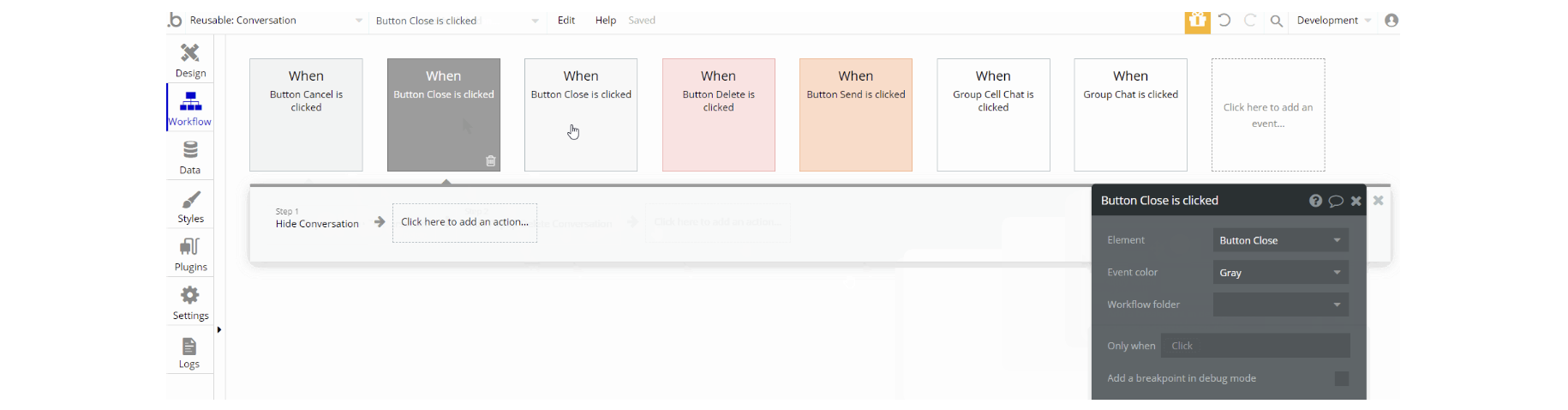This screenshot has width=1568, height=410.
Task: Open the Styles tab in sidebar
Action: pos(190,206)
